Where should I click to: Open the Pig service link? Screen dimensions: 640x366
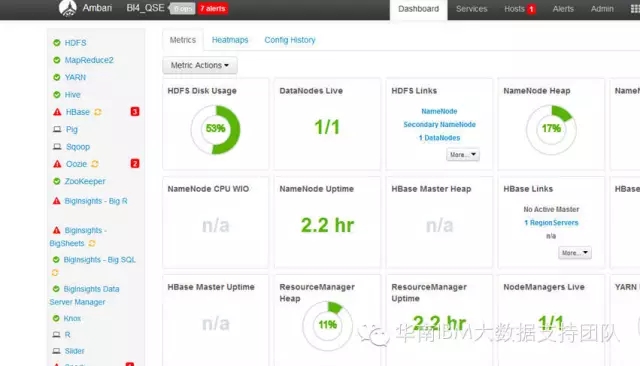pos(72,129)
